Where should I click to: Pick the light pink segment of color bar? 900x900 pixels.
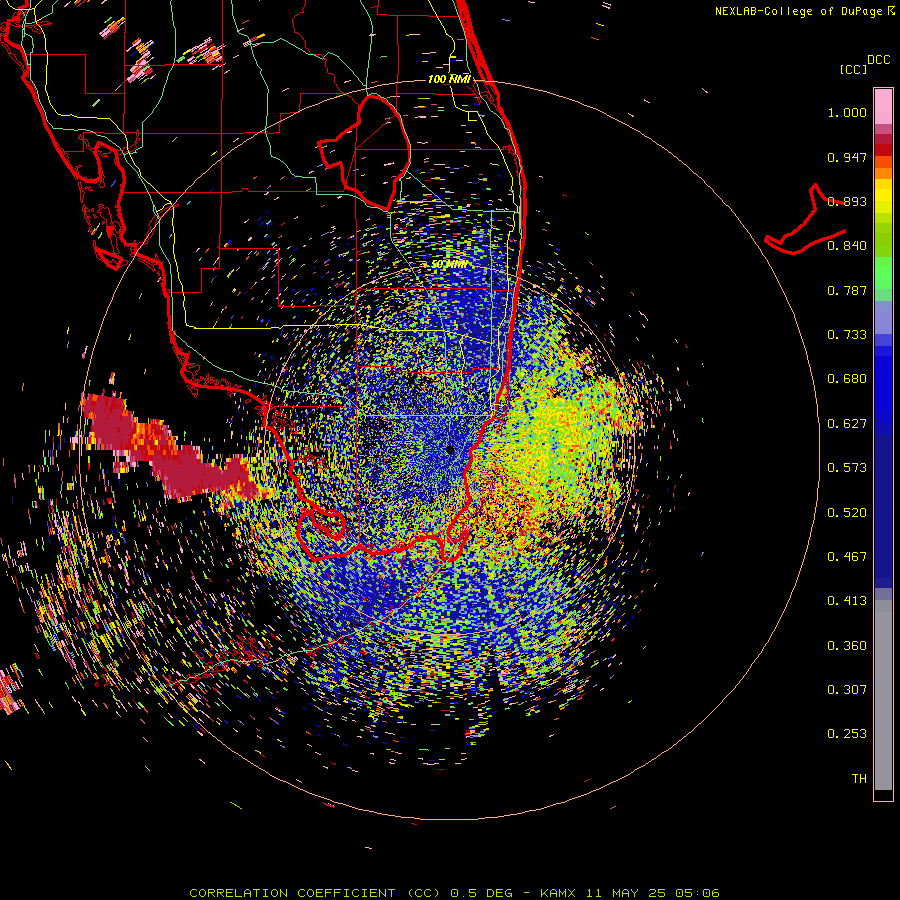(883, 106)
